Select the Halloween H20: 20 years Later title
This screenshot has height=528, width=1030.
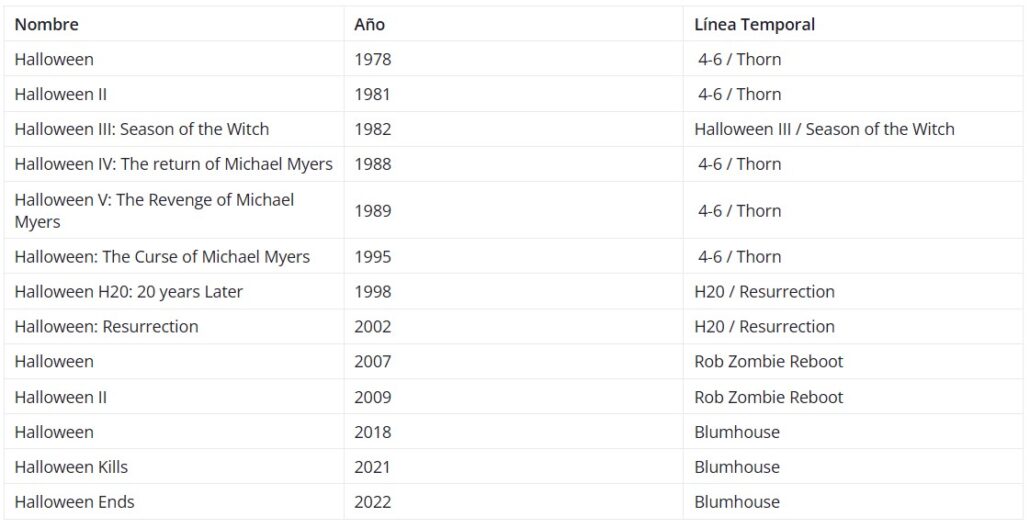[x=128, y=292]
